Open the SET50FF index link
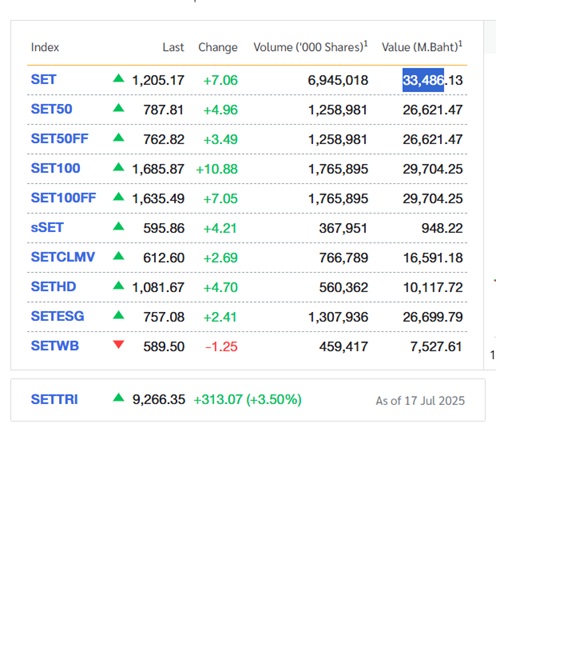The image size is (570, 653). (60, 139)
